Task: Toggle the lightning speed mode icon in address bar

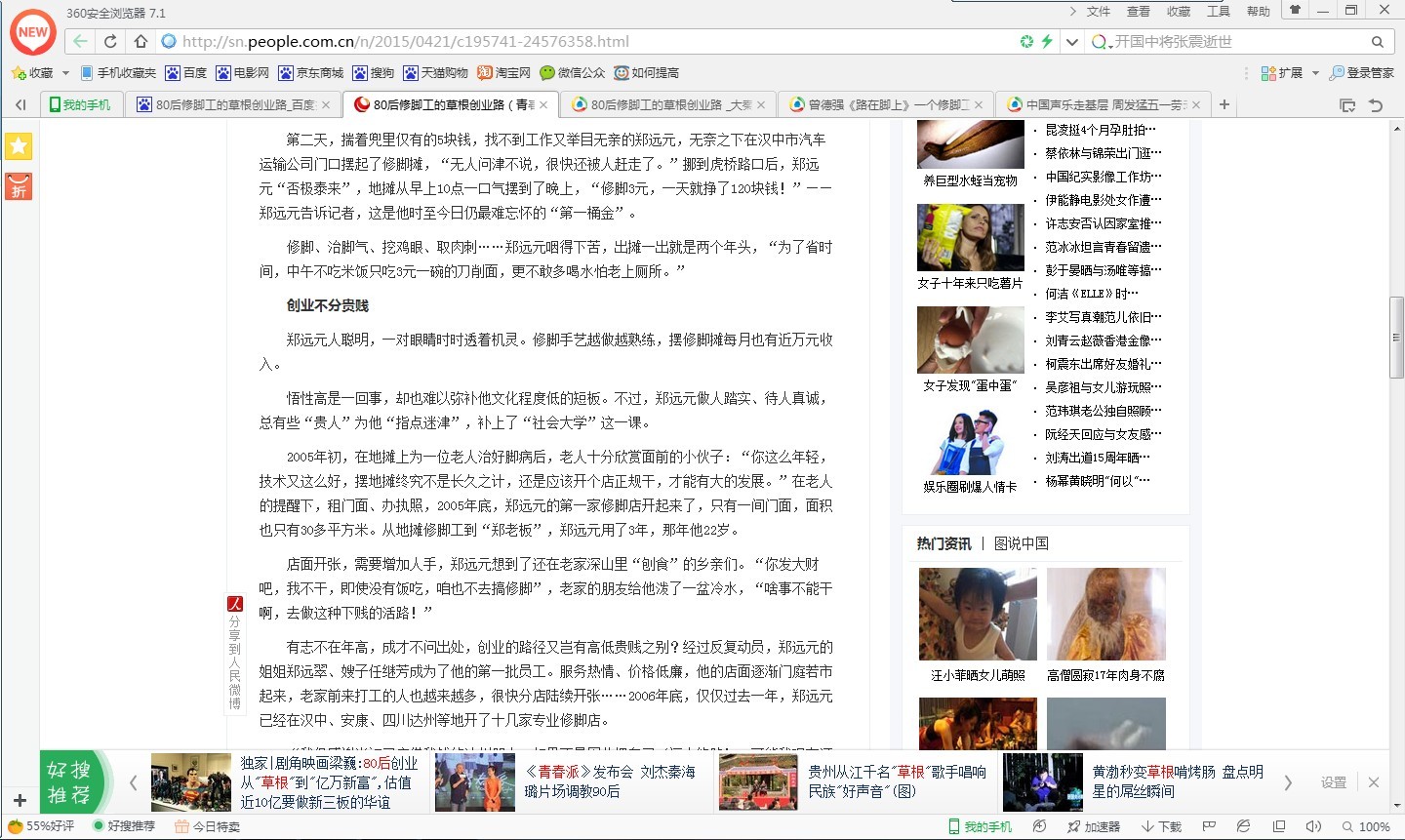Action: point(1047,41)
